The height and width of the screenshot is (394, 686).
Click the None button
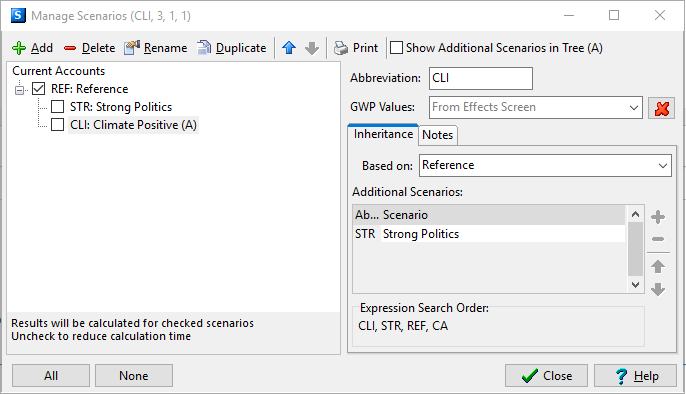click(x=134, y=376)
